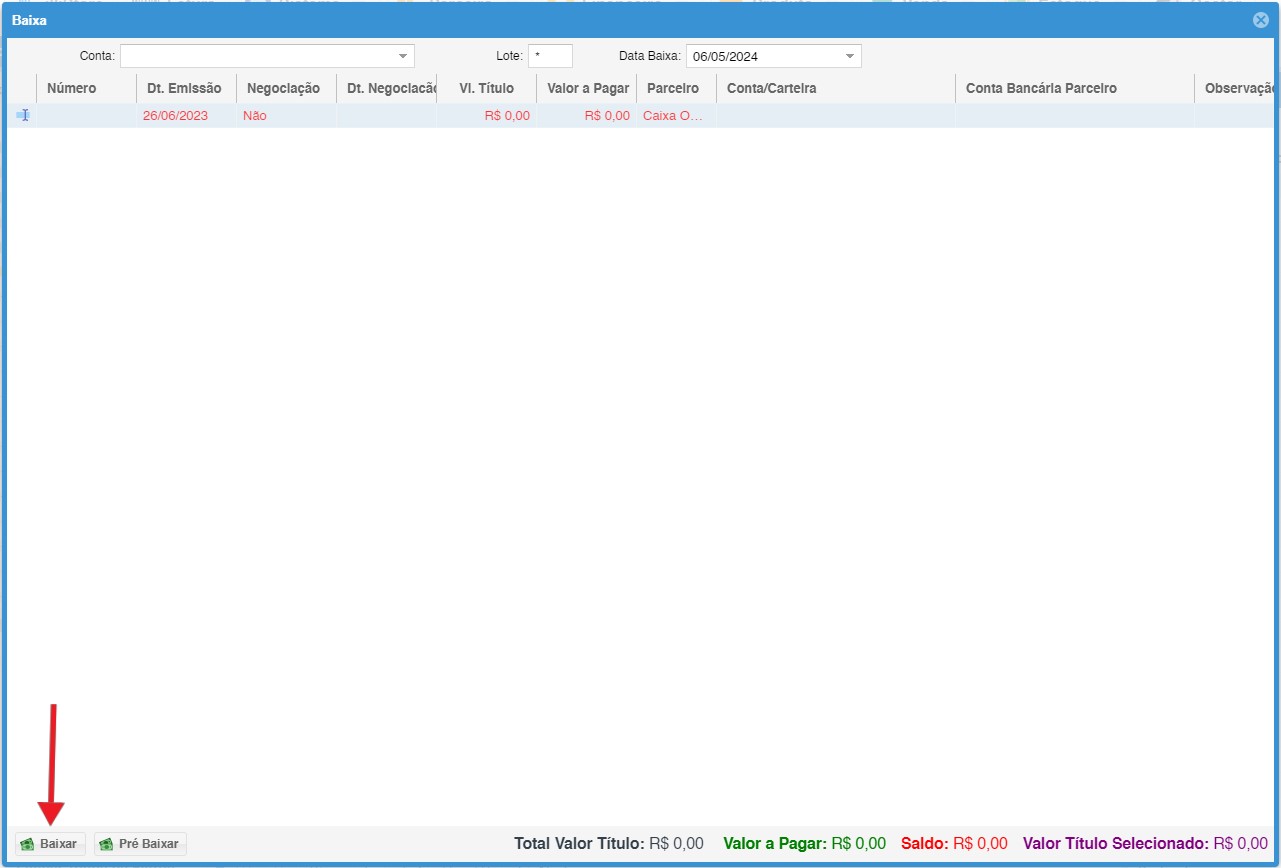Sort by Dt. Emissão column header
Image resolution: width=1281 pixels, height=868 pixels.
tap(186, 88)
